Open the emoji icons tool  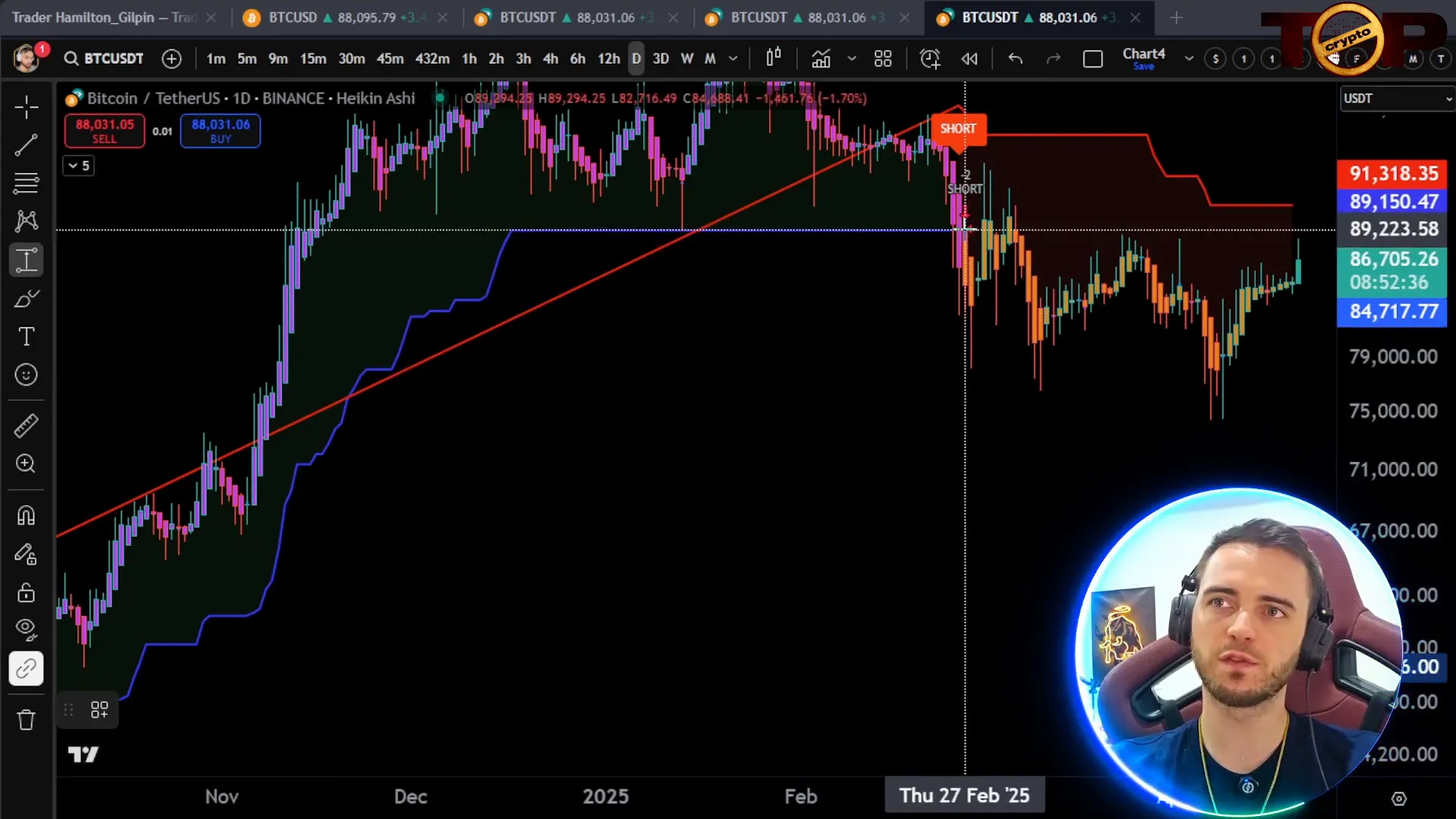(27, 375)
